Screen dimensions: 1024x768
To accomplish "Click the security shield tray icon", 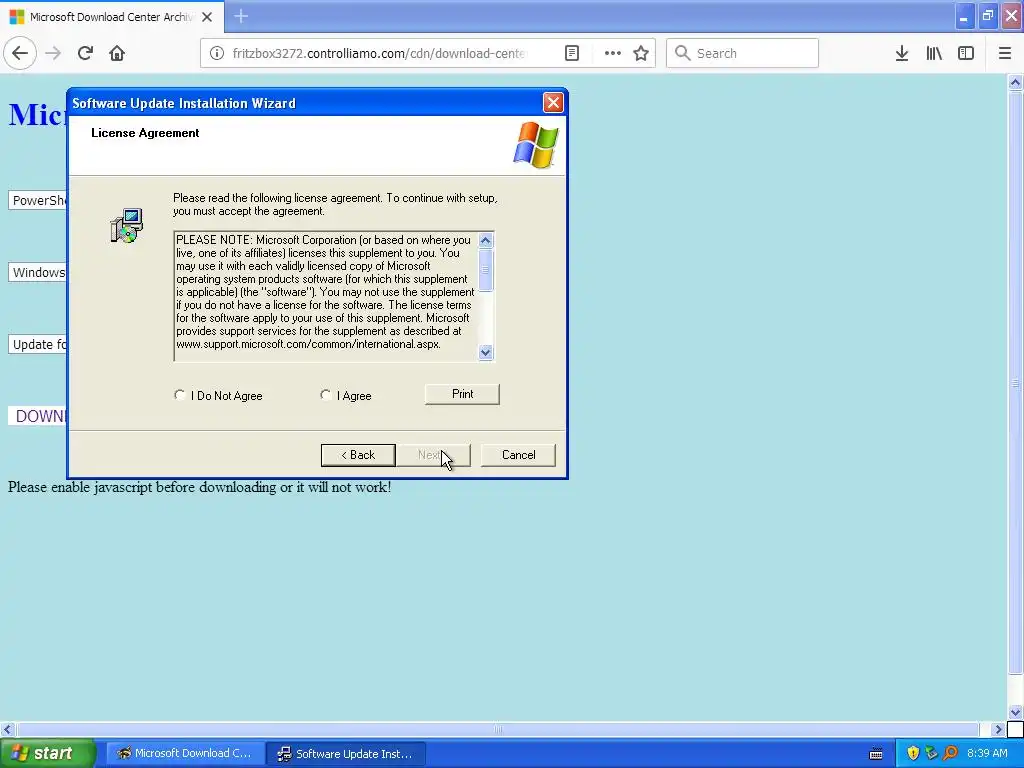I will click(x=913, y=754).
